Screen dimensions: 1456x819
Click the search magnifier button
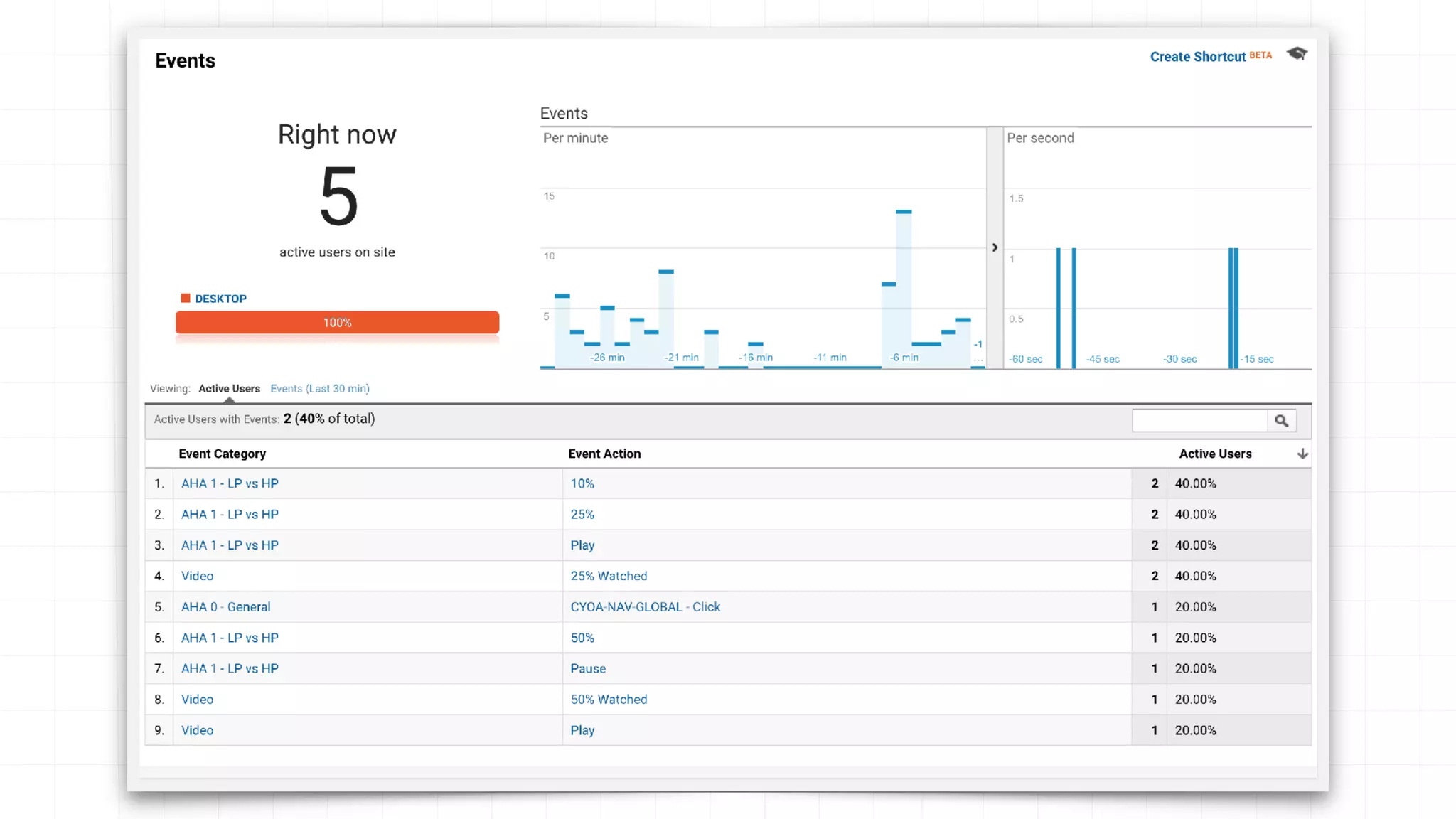point(1281,421)
